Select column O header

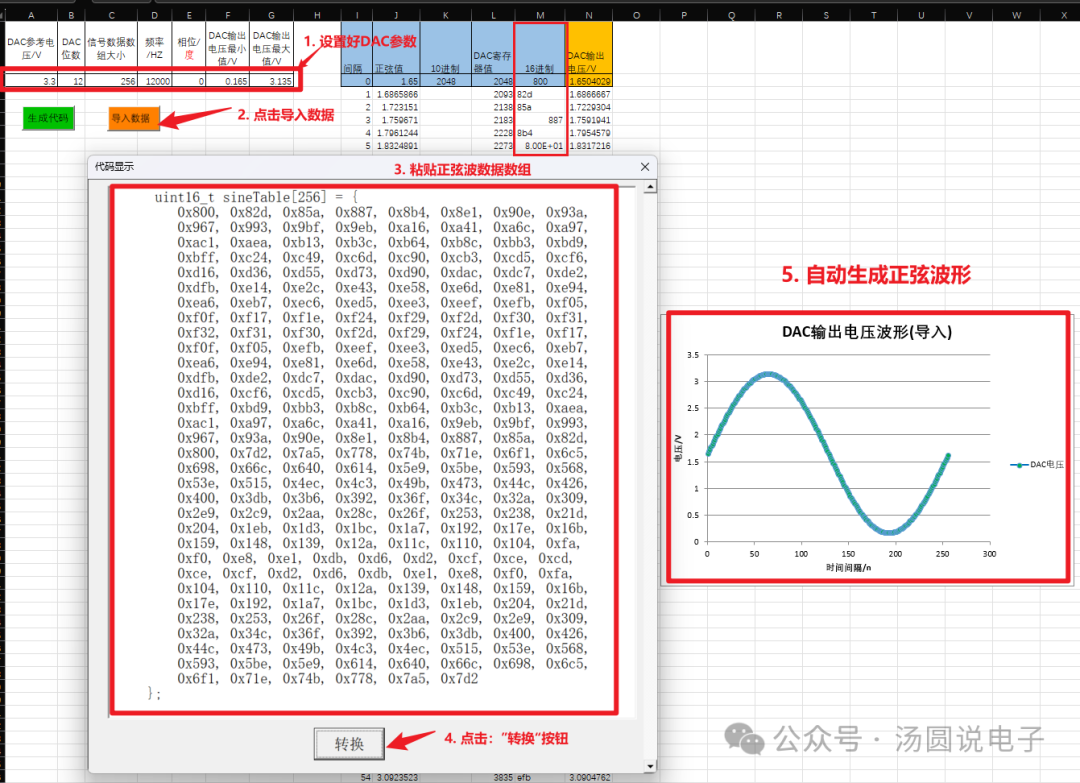point(636,15)
